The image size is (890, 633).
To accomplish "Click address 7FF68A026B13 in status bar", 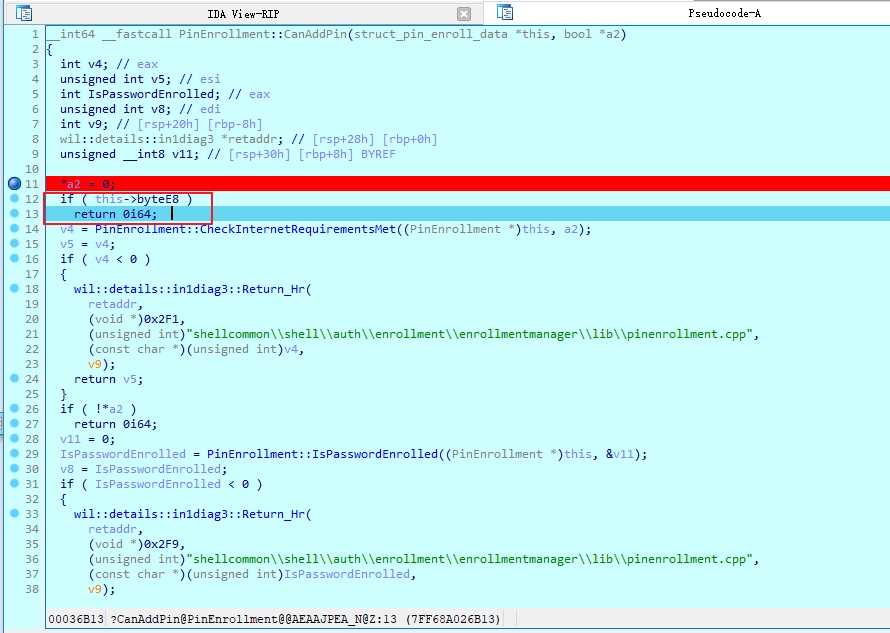I will click(452, 618).
